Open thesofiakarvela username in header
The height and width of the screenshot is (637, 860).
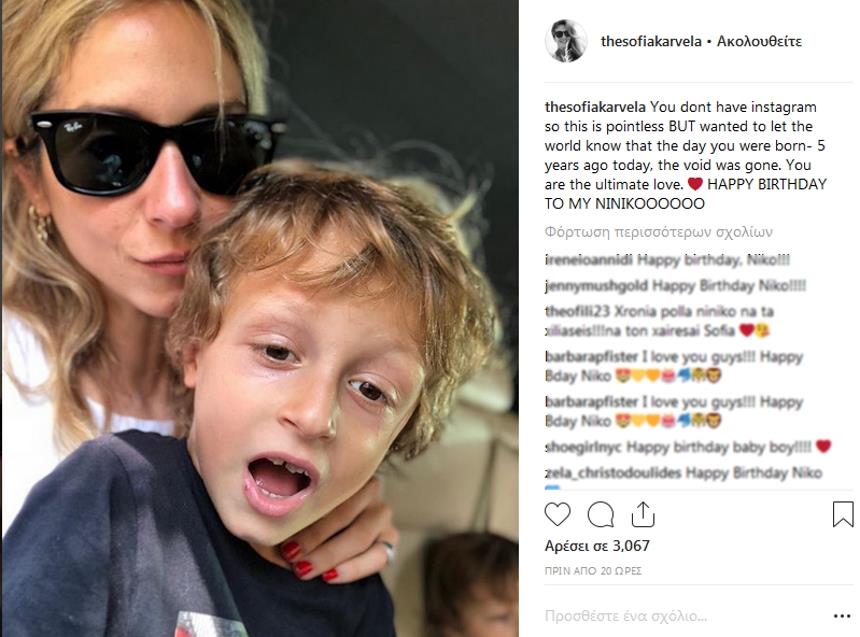tap(651, 41)
